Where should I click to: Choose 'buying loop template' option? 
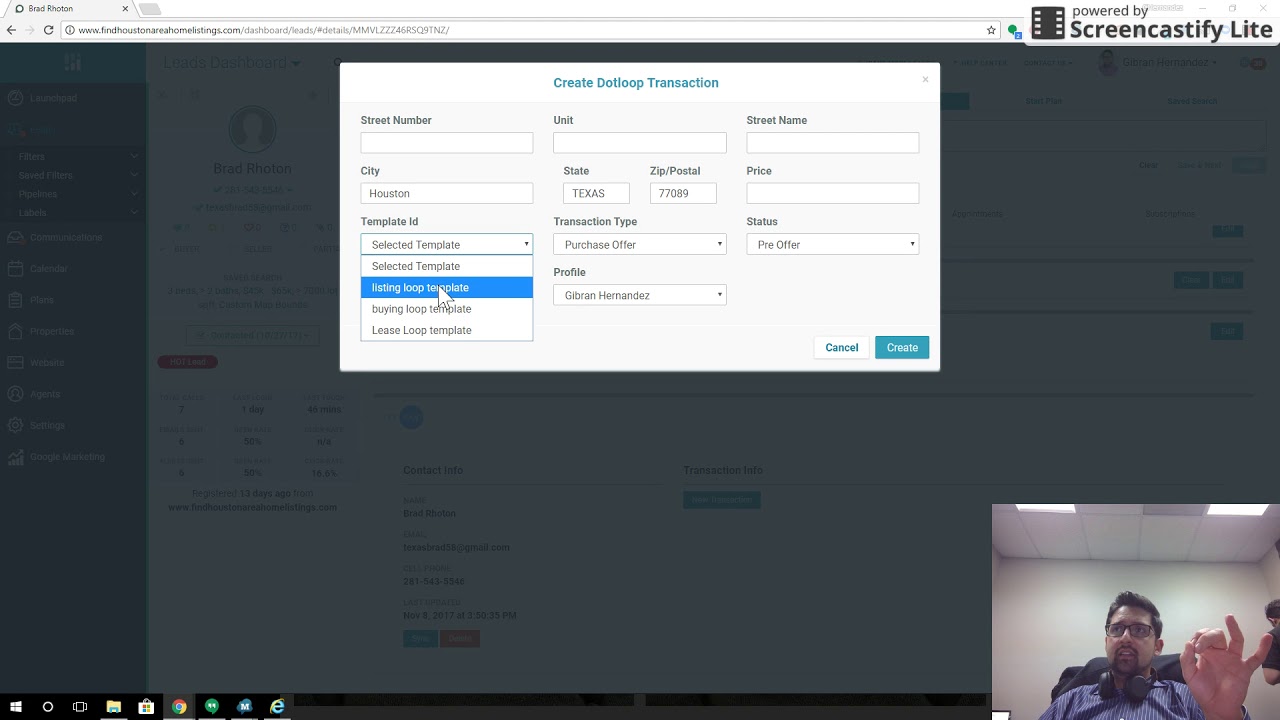click(446, 309)
